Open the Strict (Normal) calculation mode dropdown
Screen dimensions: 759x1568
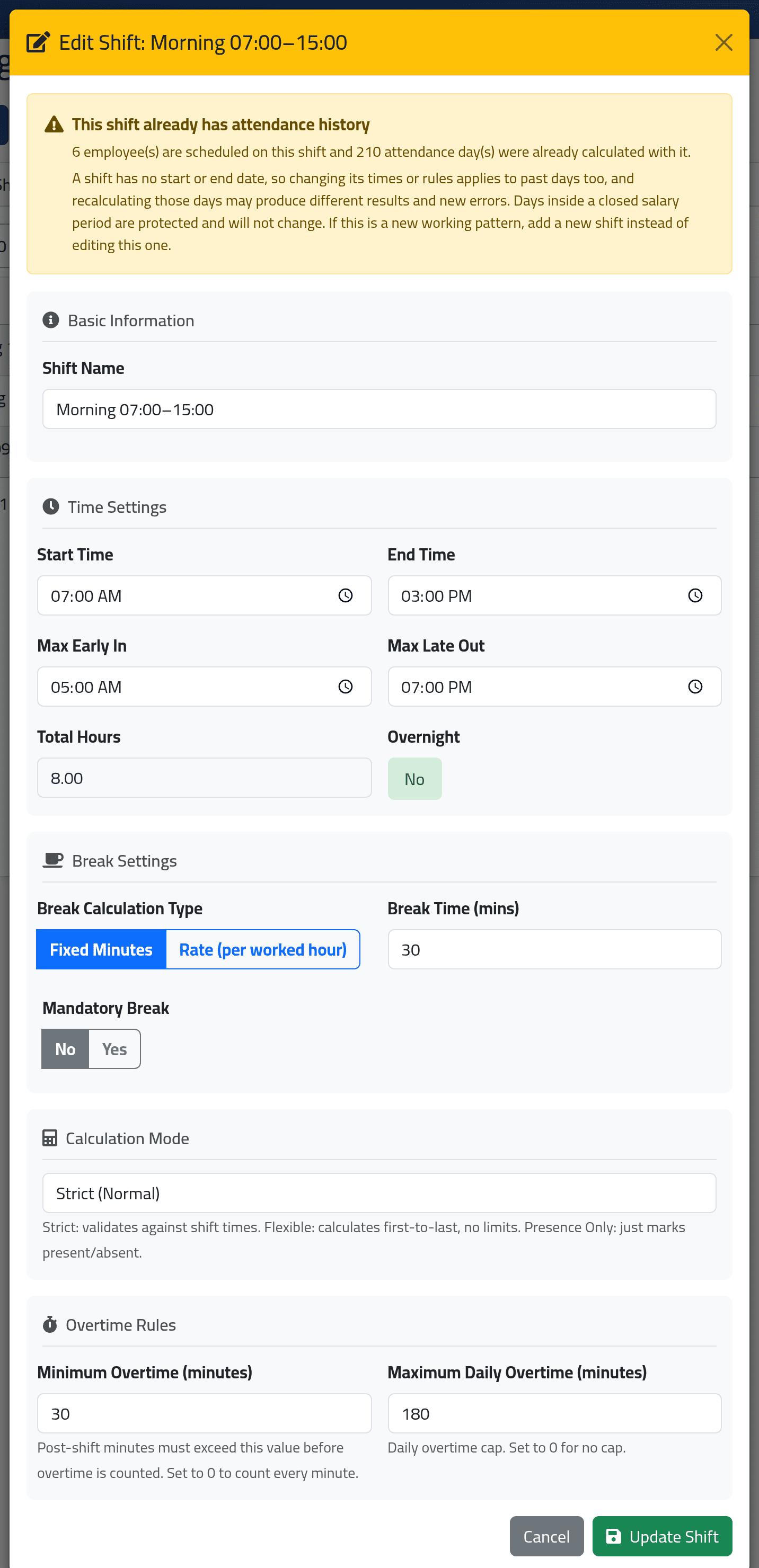[x=379, y=1193]
